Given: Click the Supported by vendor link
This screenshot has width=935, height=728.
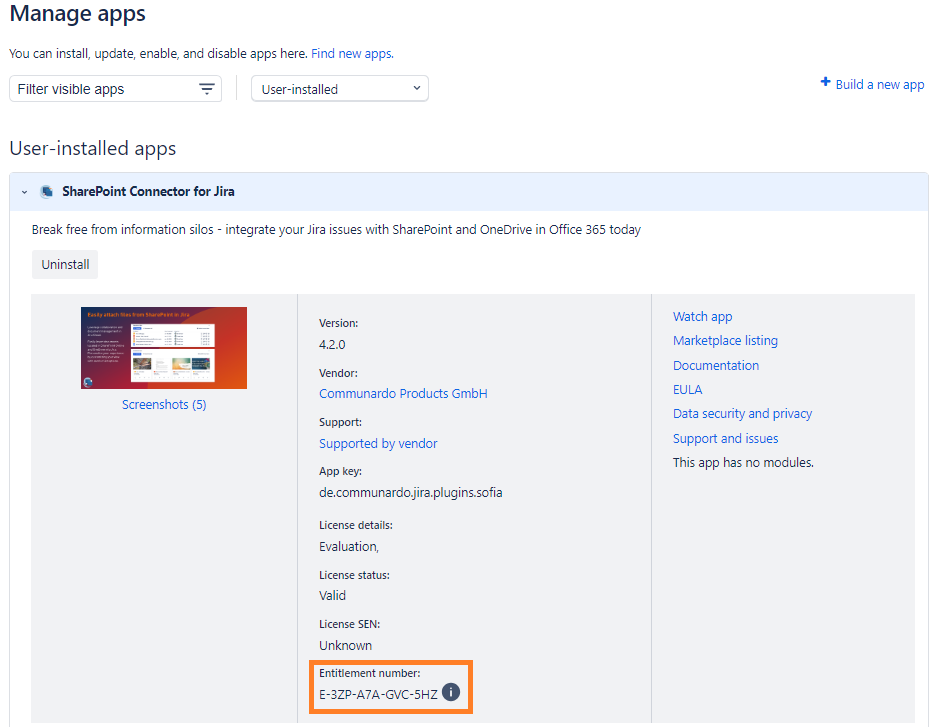Looking at the screenshot, I should coord(378,444).
